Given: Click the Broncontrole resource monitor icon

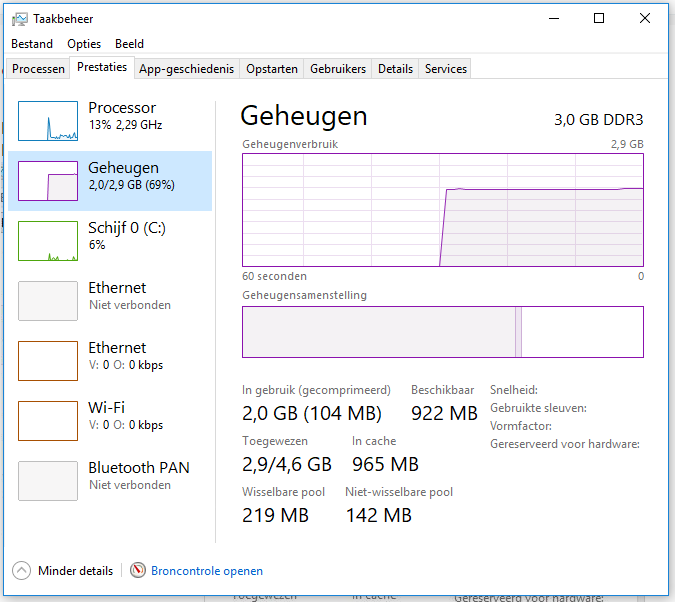Looking at the screenshot, I should (138, 571).
